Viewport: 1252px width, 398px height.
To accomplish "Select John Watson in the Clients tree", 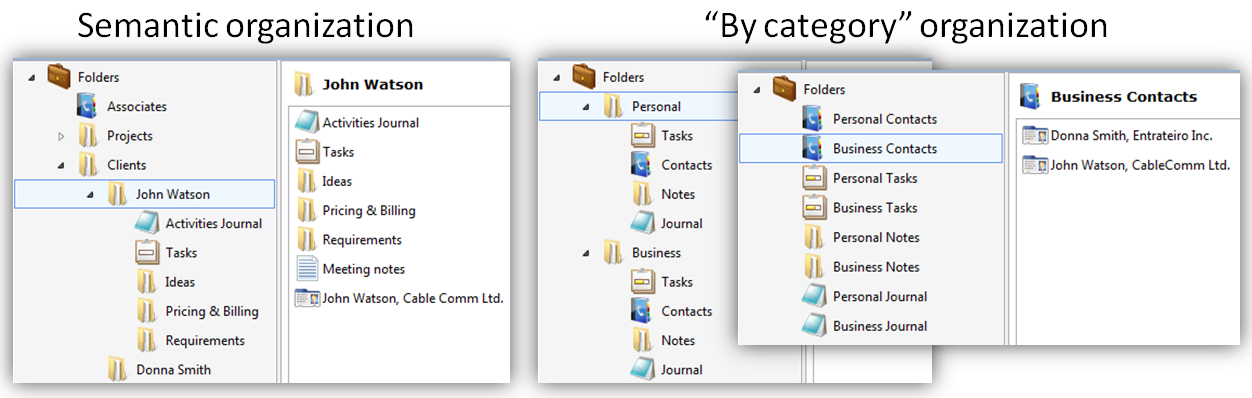I will coord(145,194).
